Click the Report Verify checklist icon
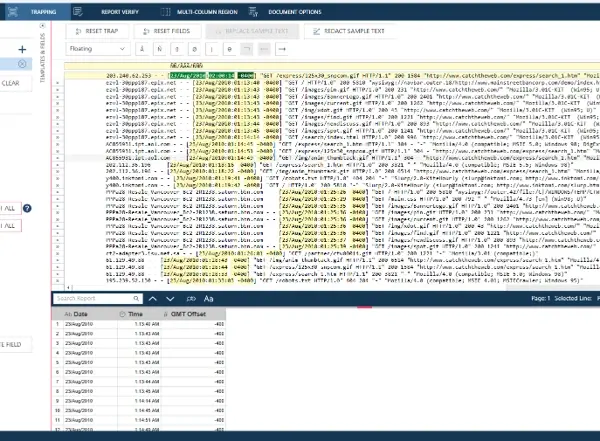This screenshot has height=441, width=600. click(x=78, y=12)
